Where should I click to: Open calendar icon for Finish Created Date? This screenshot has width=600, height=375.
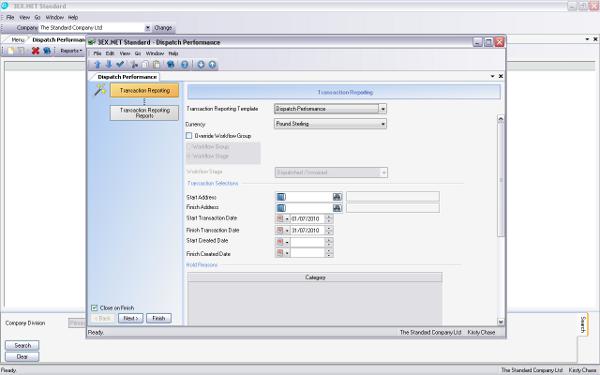[x=280, y=253]
